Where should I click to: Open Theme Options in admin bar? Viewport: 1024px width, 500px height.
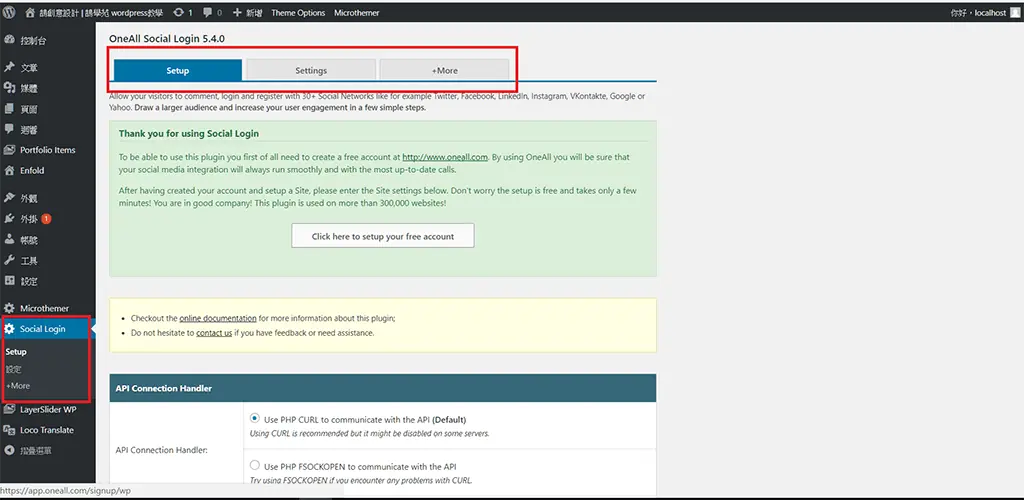point(298,12)
